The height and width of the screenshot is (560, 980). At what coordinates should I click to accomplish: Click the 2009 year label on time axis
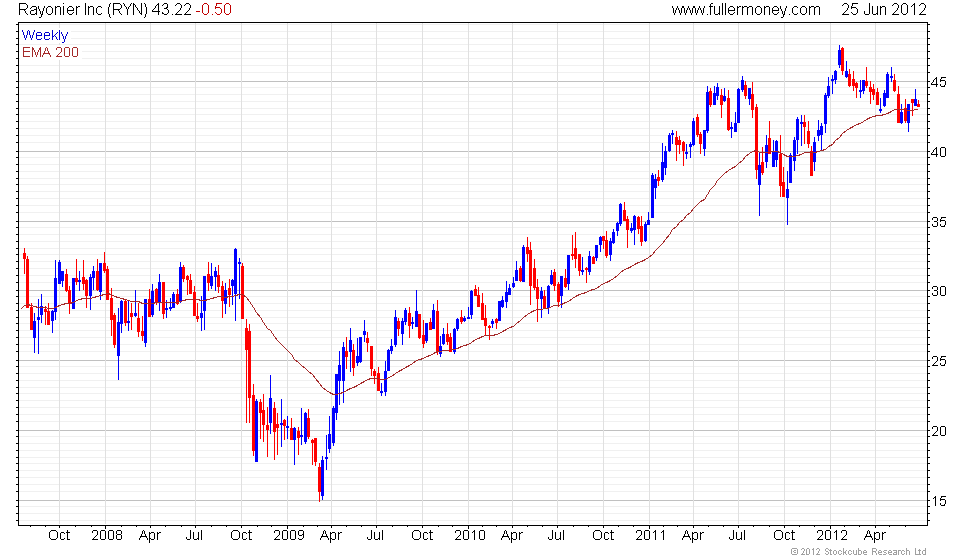click(289, 536)
